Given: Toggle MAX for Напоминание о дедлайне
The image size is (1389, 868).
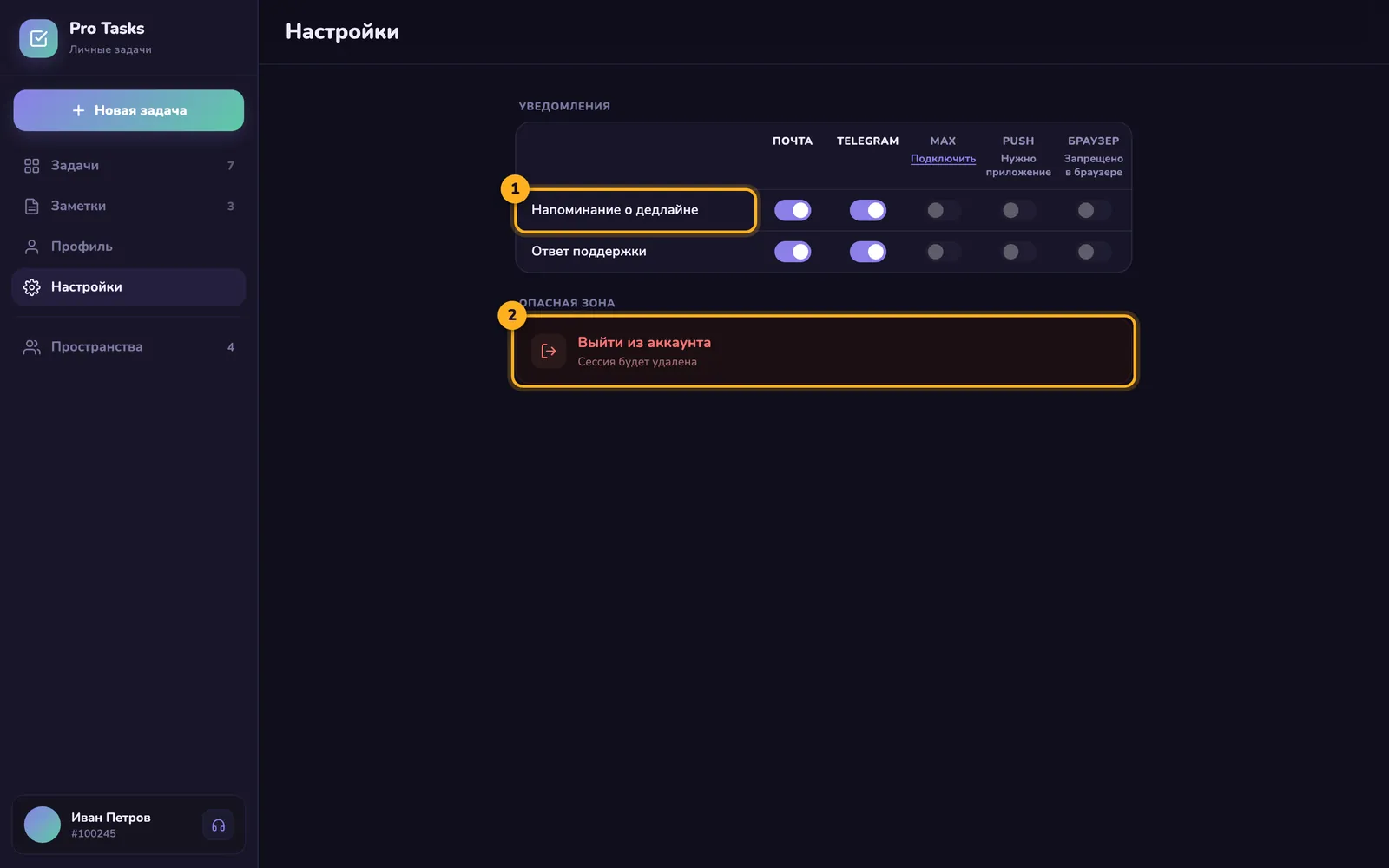Looking at the screenshot, I should click(x=943, y=210).
